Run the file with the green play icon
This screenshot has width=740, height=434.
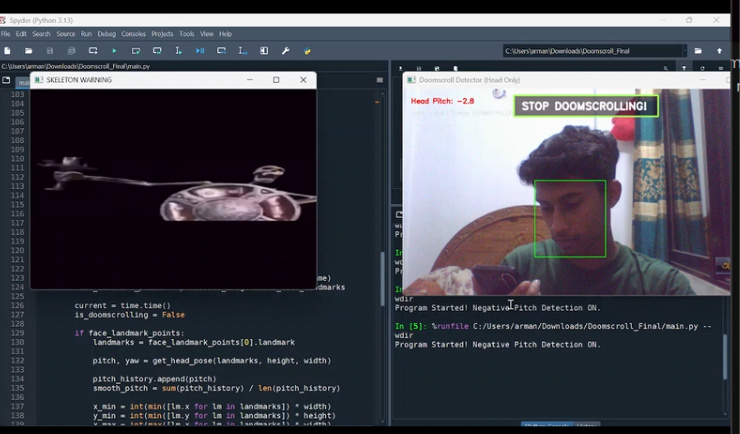(x=114, y=51)
